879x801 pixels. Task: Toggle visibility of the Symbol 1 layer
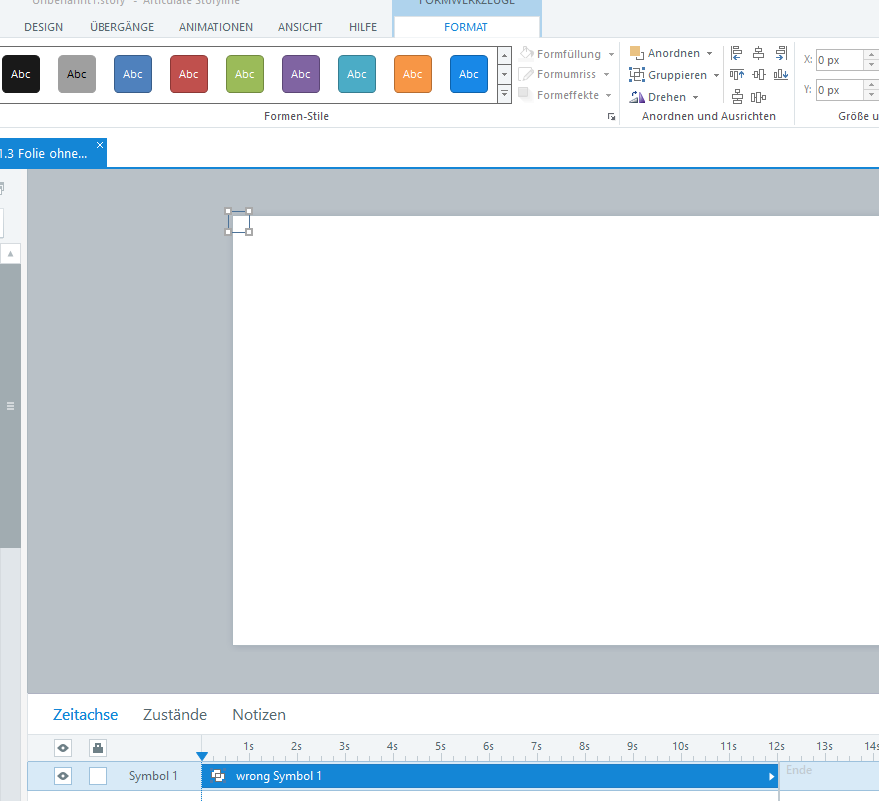point(62,775)
